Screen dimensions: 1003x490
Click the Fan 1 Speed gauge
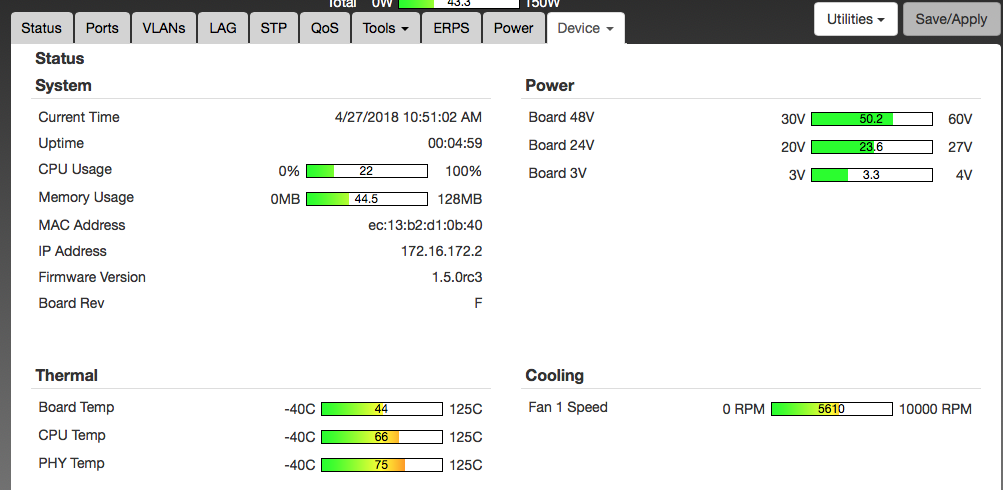831,409
